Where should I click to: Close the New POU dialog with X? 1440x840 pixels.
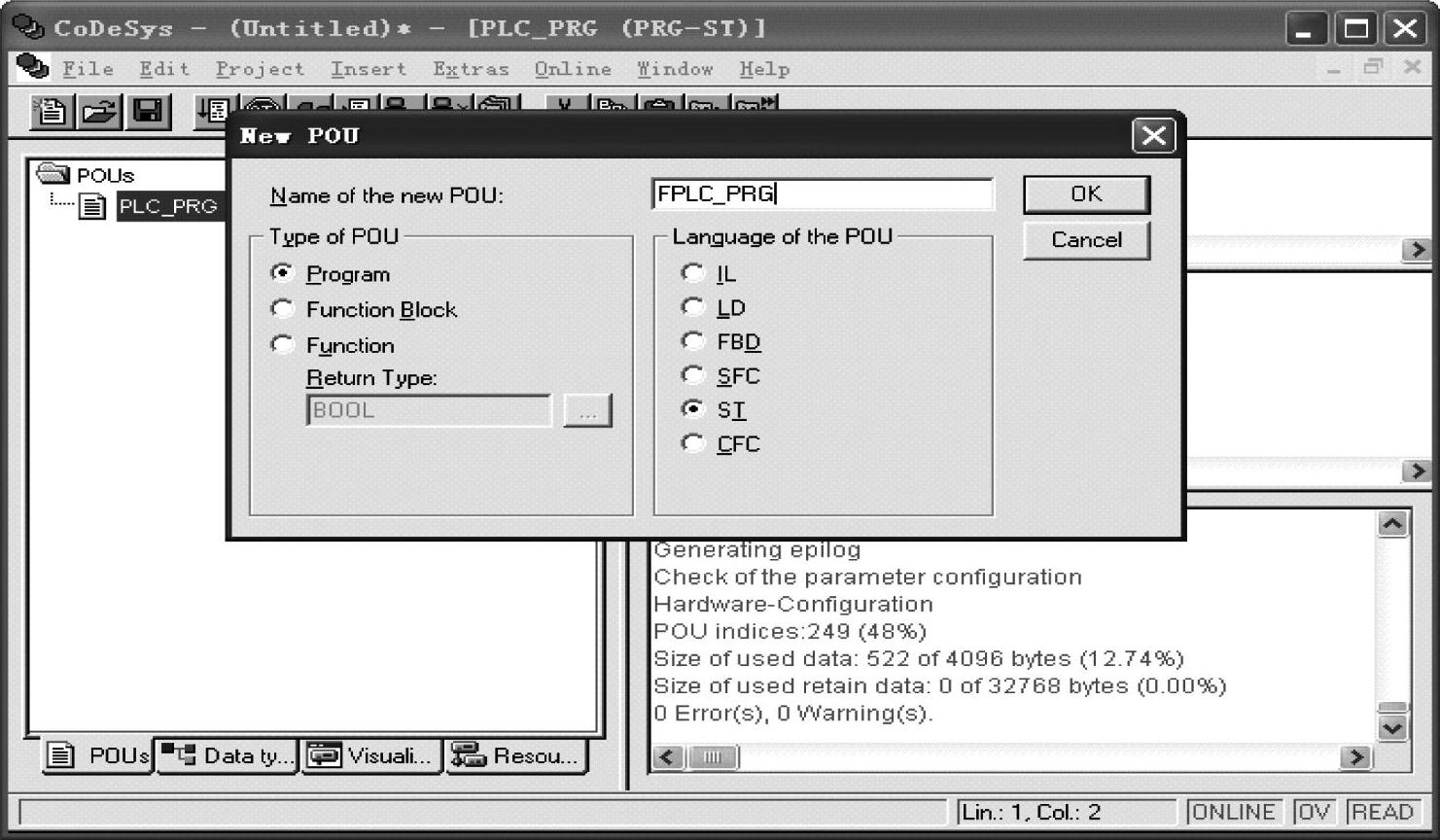pyautogui.click(x=1153, y=136)
